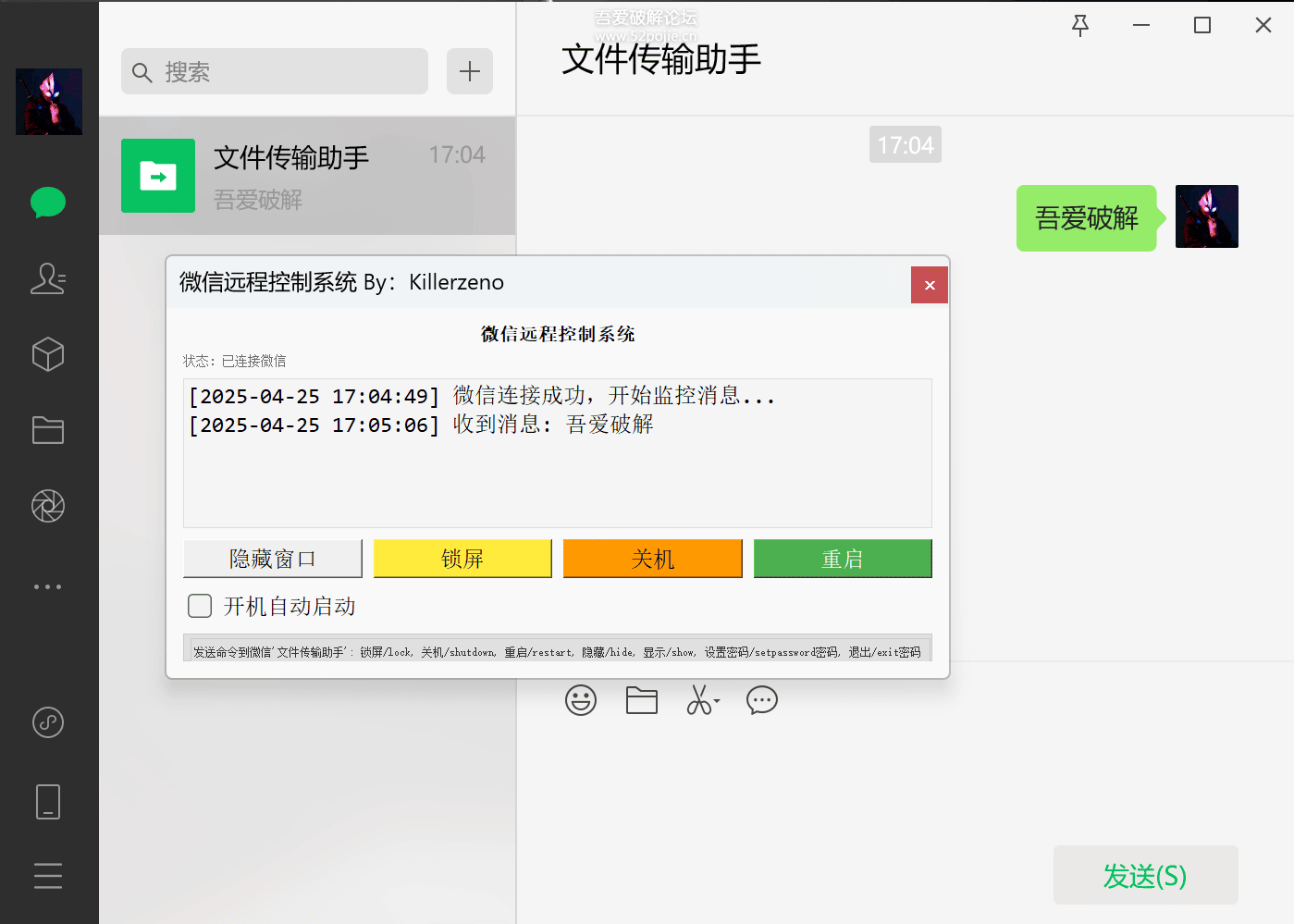Viewport: 1294px width, 924px height.
Task: Click the three-dots more icon in sidebar
Action: [x=48, y=586]
